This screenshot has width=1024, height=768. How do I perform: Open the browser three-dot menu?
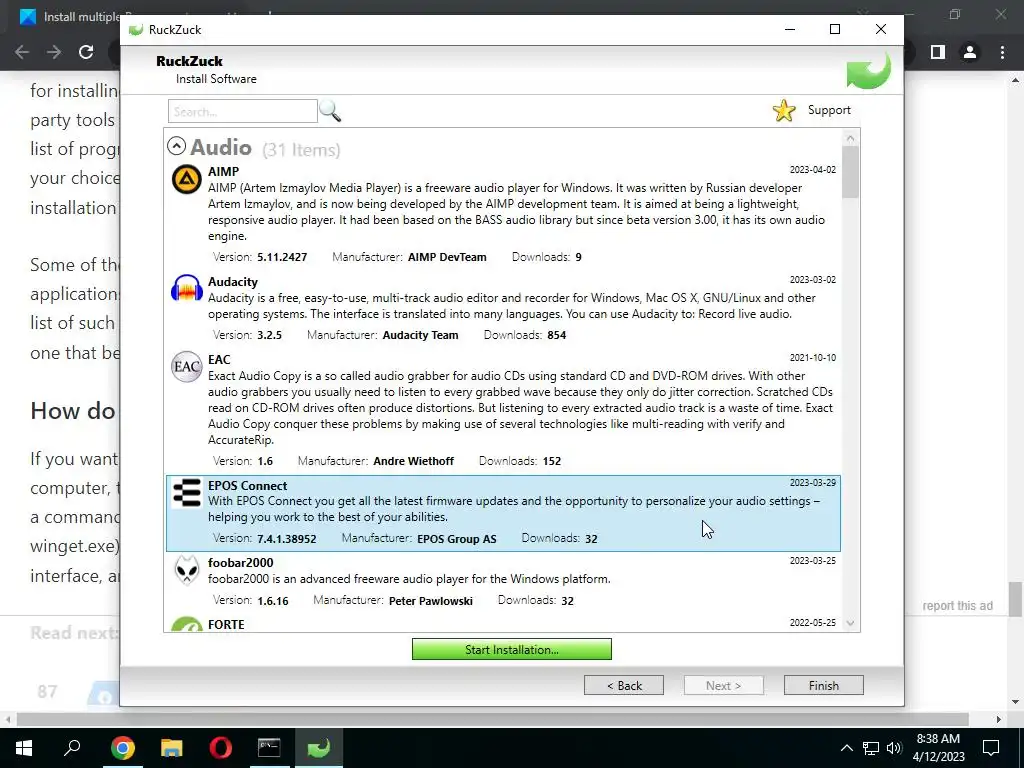click(x=1002, y=52)
